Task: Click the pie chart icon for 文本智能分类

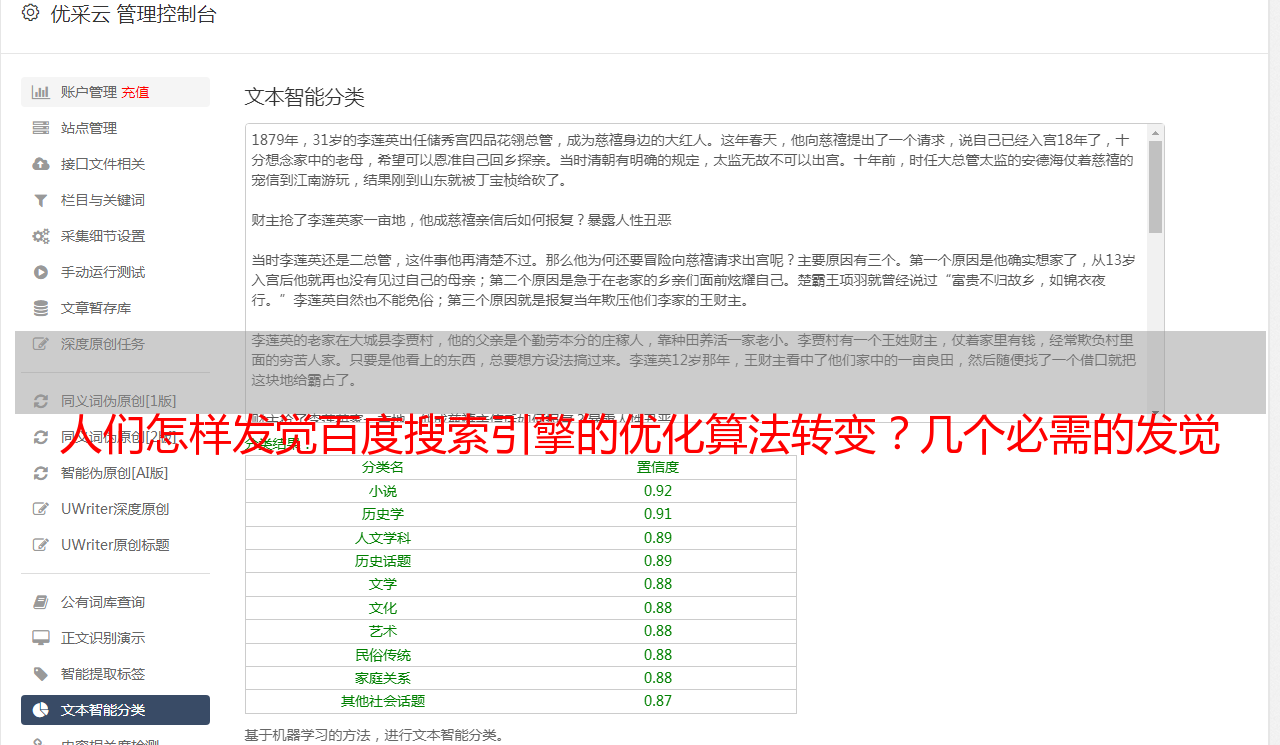Action: [41, 710]
